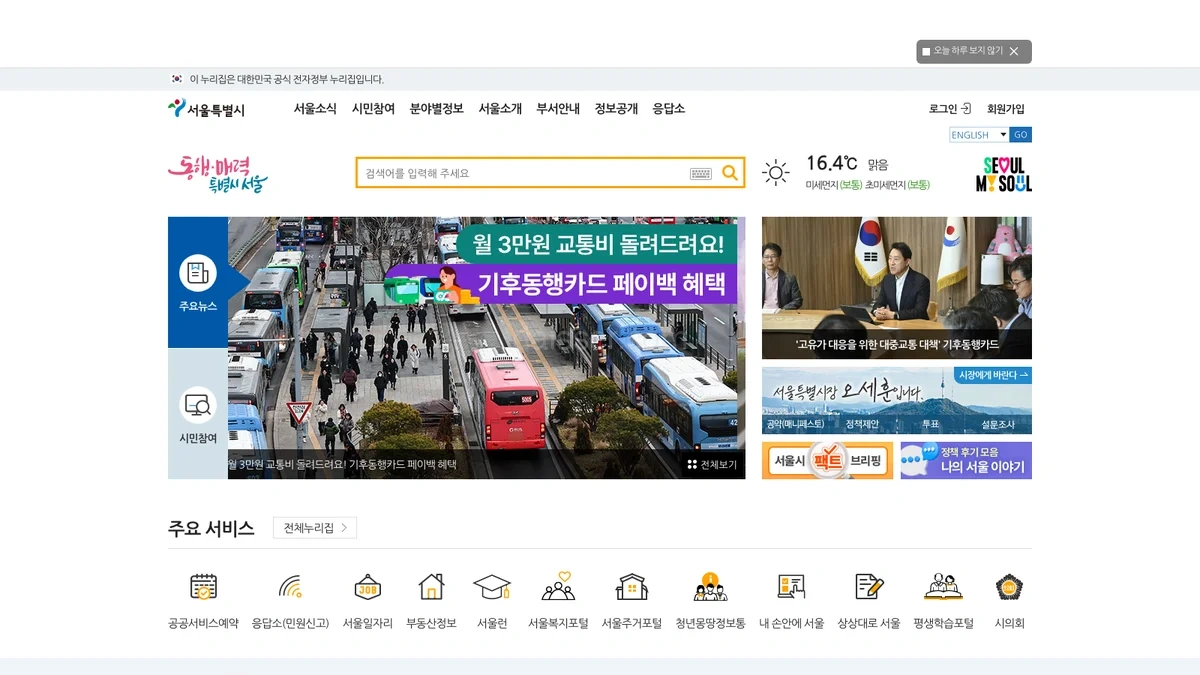
Task: Open the virtual keyboard icon in search box
Action: (701, 174)
